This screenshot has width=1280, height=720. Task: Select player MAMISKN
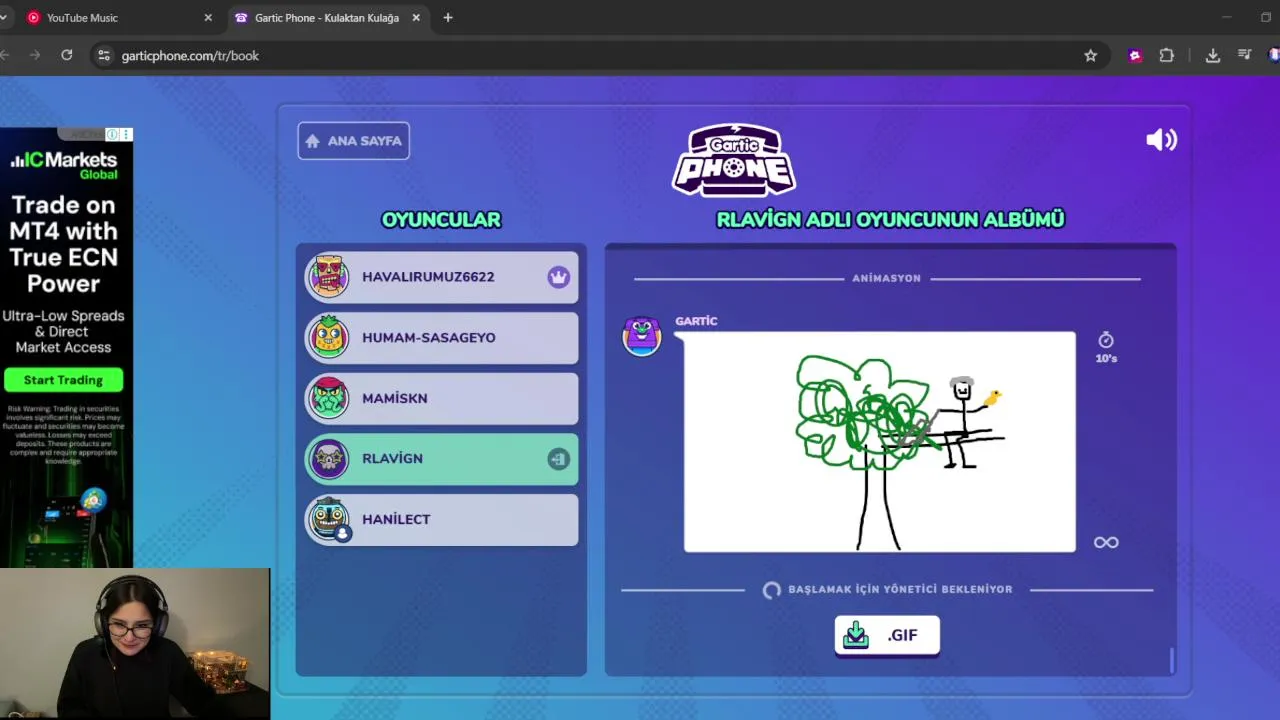441,398
